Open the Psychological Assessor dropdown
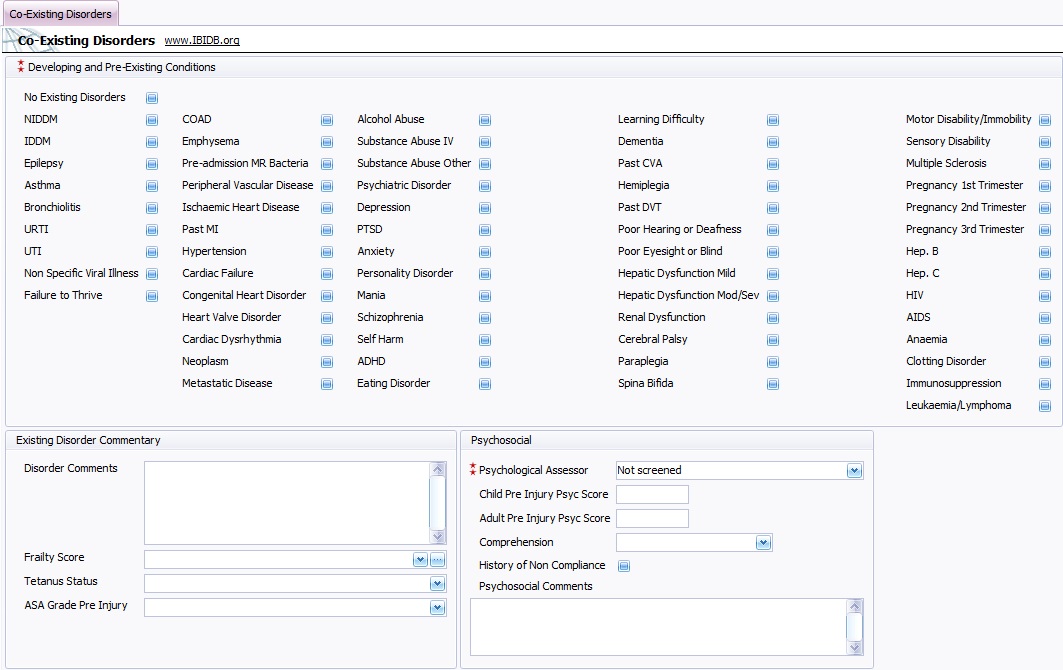1063x670 pixels. coord(854,470)
